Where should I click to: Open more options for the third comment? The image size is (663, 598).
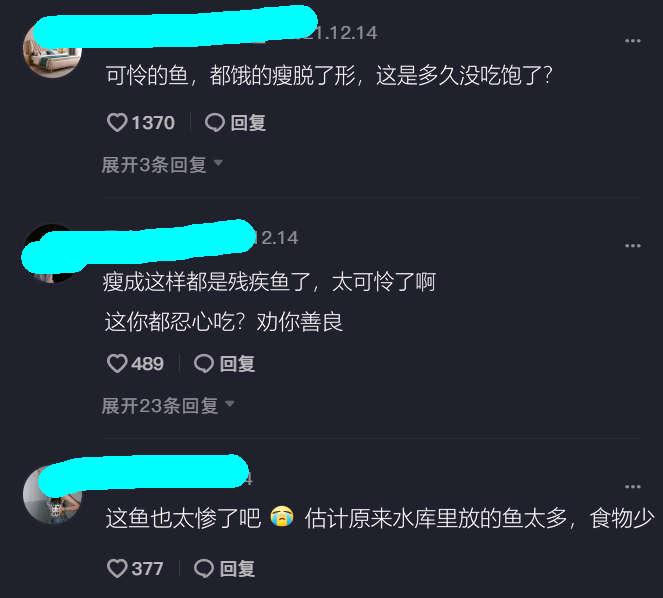pos(633,487)
